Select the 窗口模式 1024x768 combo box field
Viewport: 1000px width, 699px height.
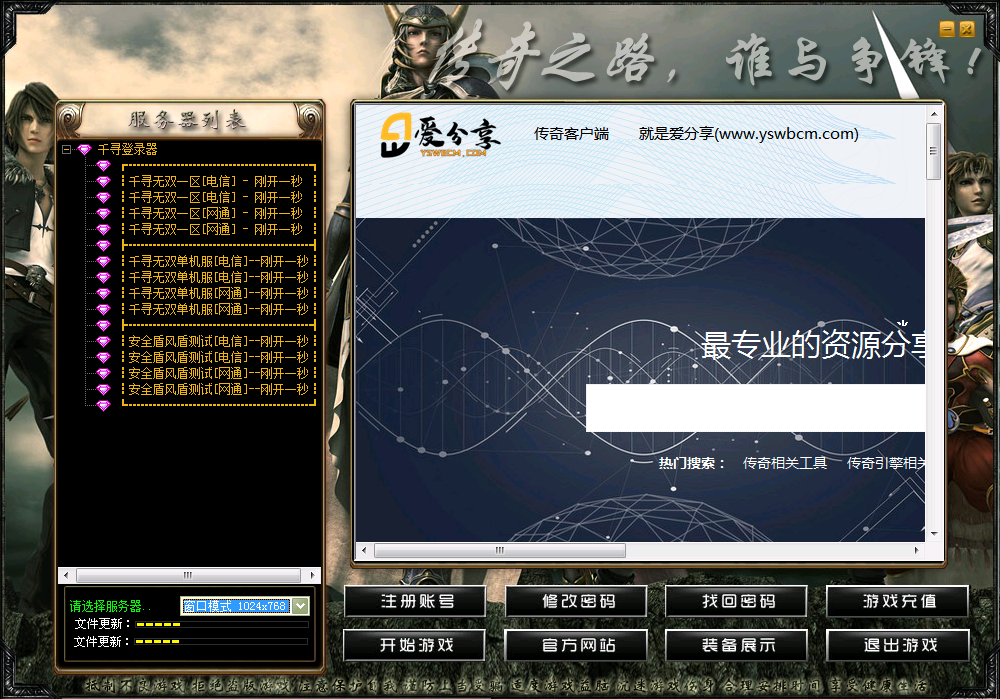click(x=235, y=606)
